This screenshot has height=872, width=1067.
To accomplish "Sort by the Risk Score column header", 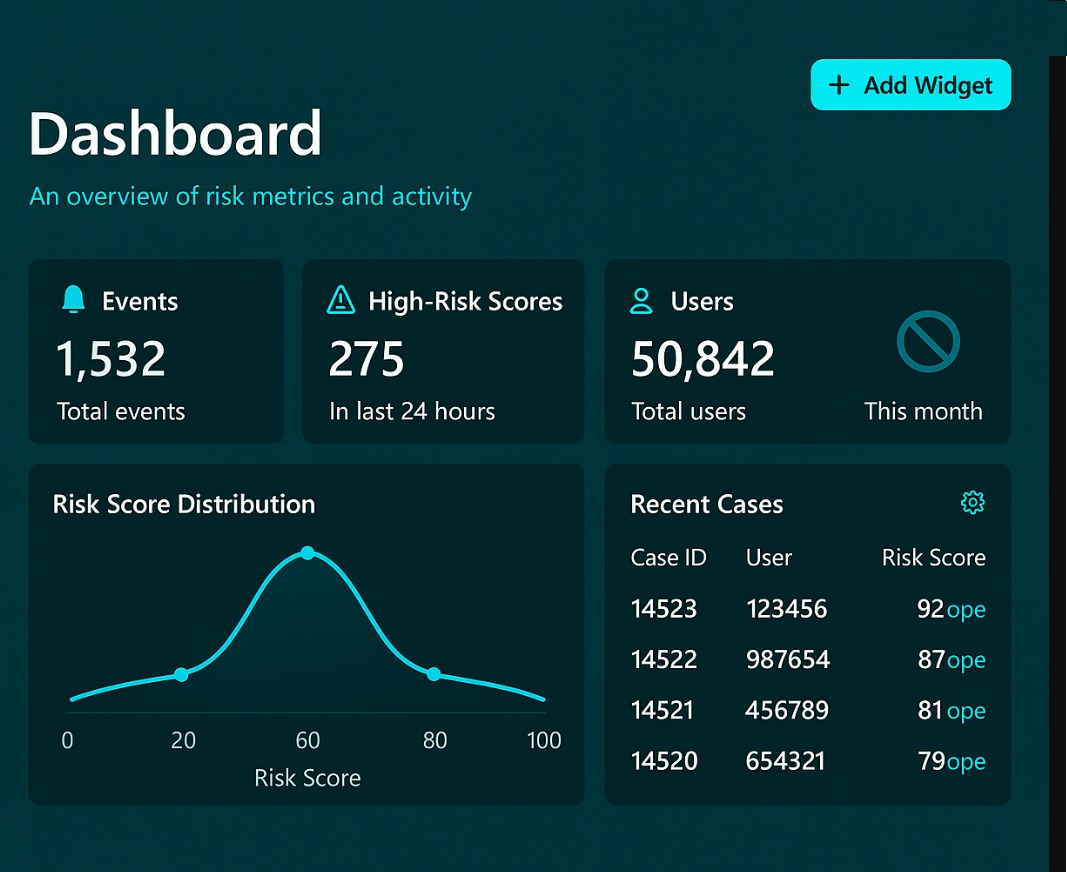I will pos(933,558).
